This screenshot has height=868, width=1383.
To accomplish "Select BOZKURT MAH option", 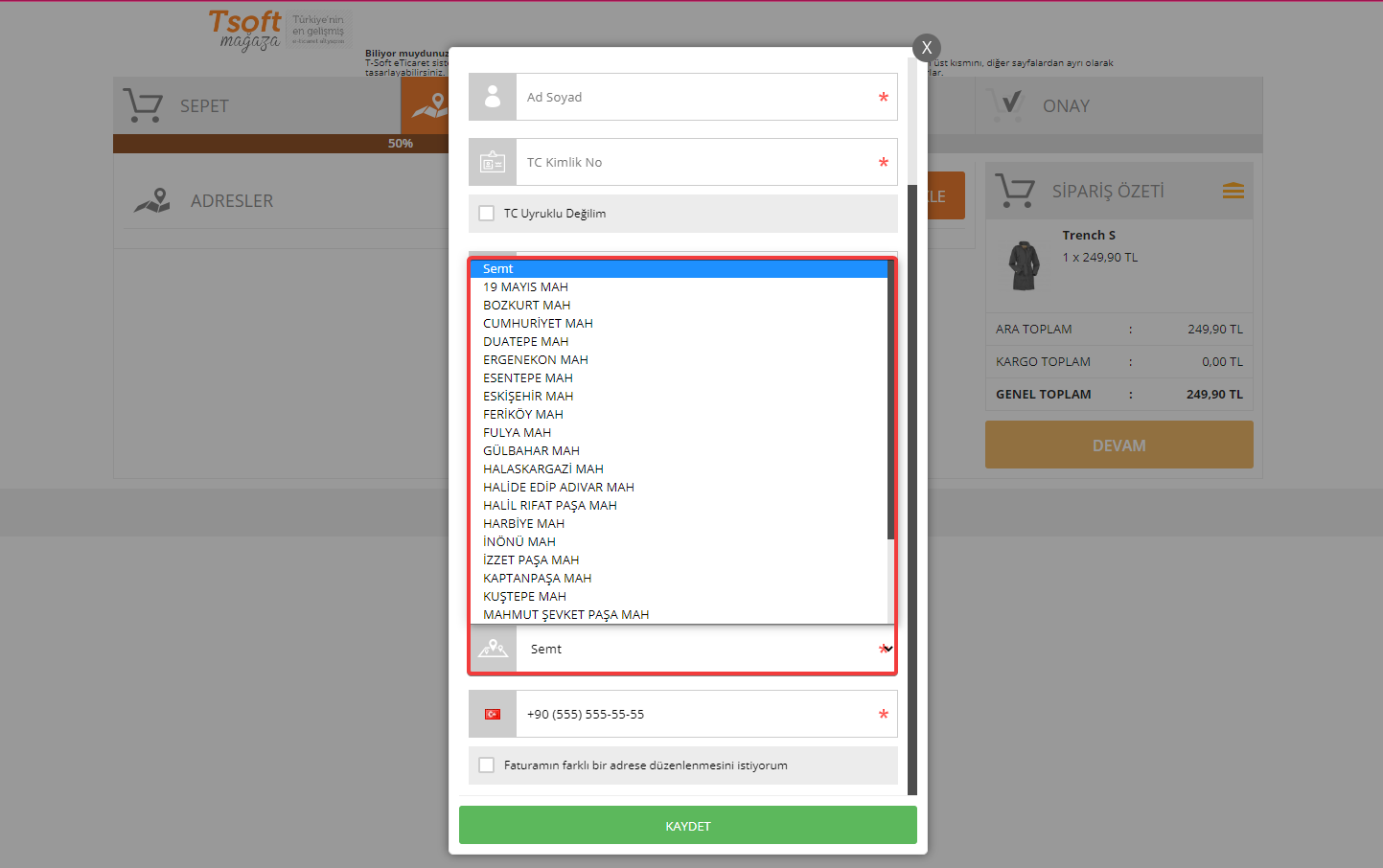I will 680,306.
